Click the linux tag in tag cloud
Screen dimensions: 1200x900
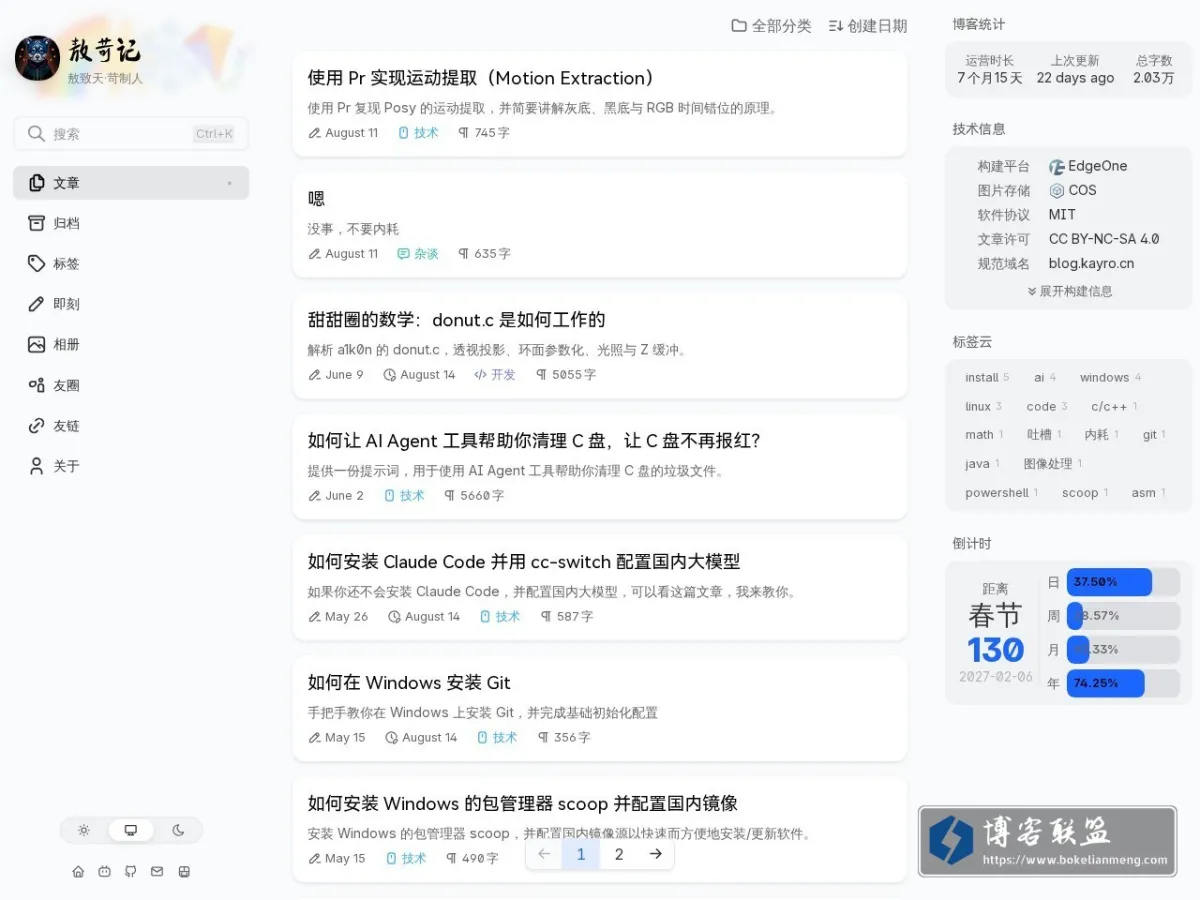pos(983,407)
